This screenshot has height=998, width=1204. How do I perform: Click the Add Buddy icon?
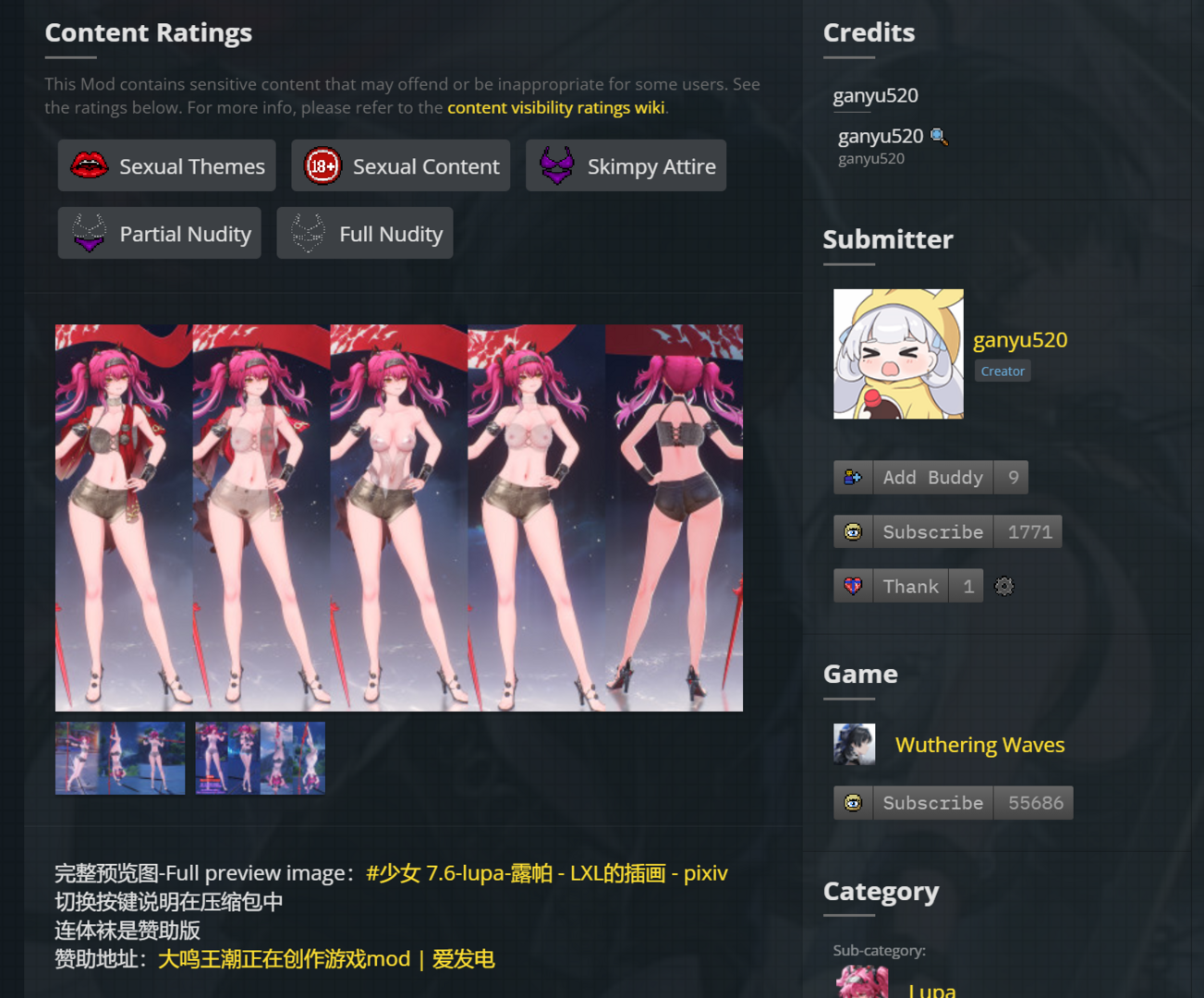(x=853, y=478)
